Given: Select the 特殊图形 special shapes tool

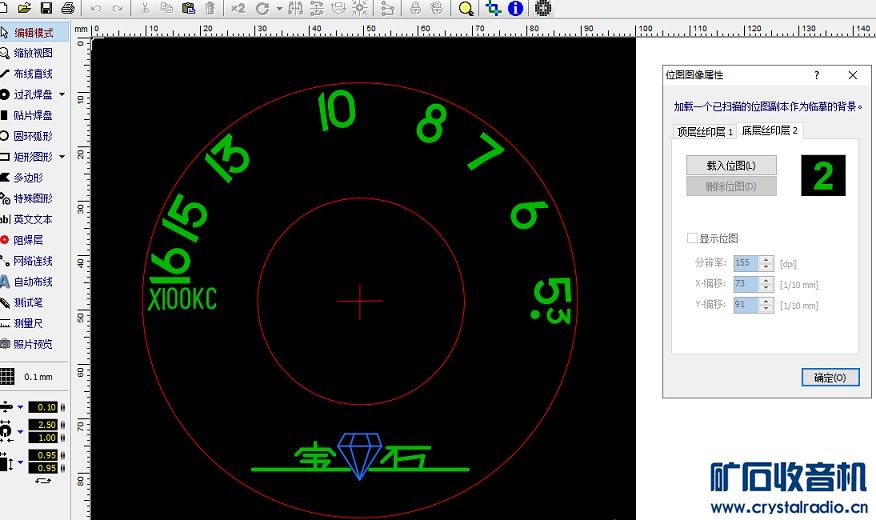Looking at the screenshot, I should 34,198.
